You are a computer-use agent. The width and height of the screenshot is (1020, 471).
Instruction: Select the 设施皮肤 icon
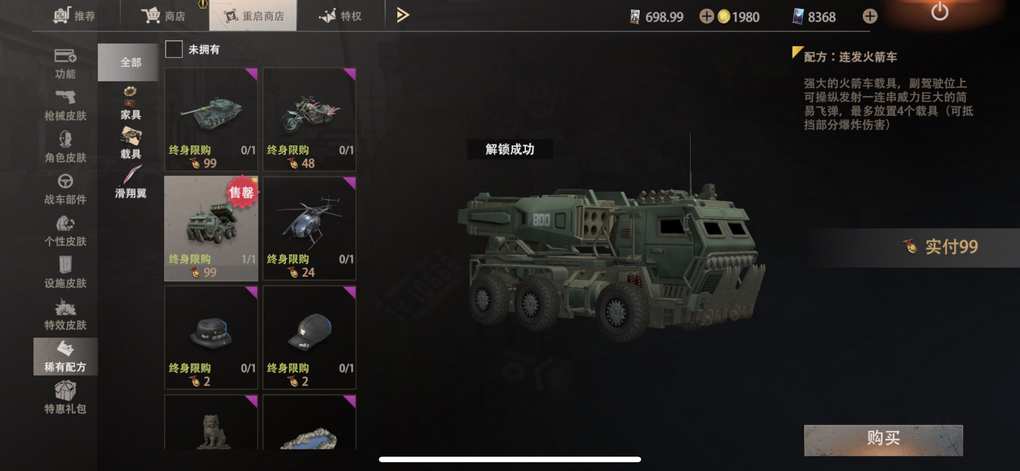coord(65,265)
